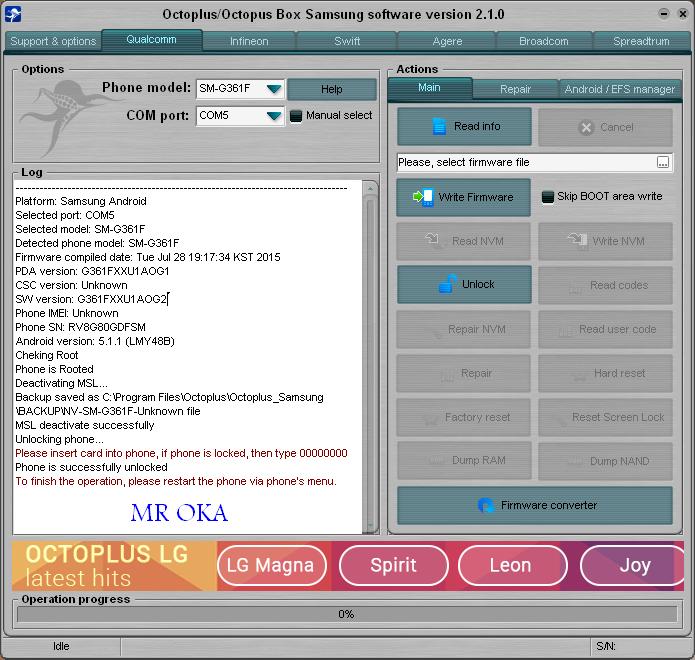This screenshot has width=695, height=660.
Task: Click the Read info document icon
Action: click(x=439, y=126)
